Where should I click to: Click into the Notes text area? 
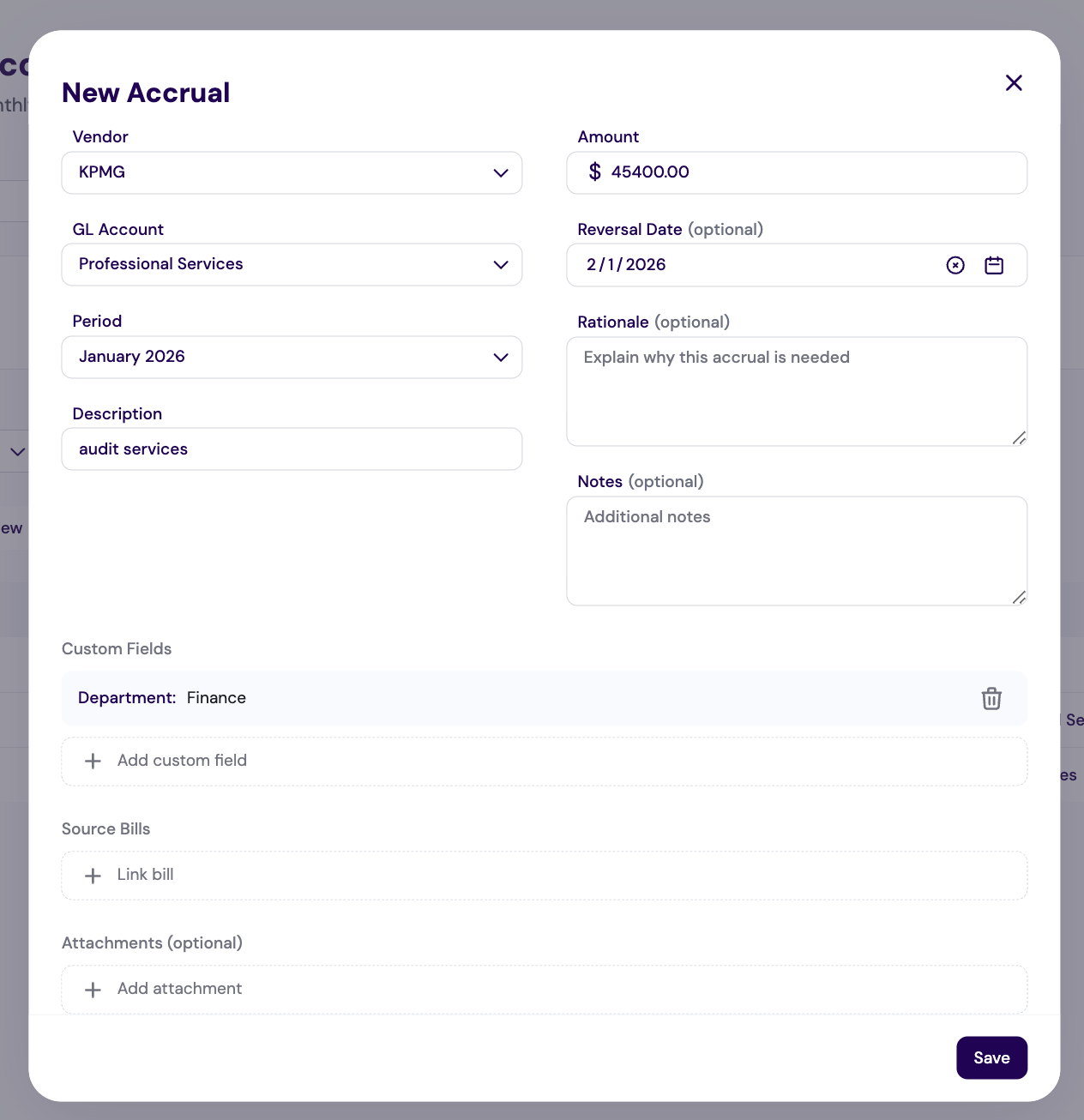796,551
